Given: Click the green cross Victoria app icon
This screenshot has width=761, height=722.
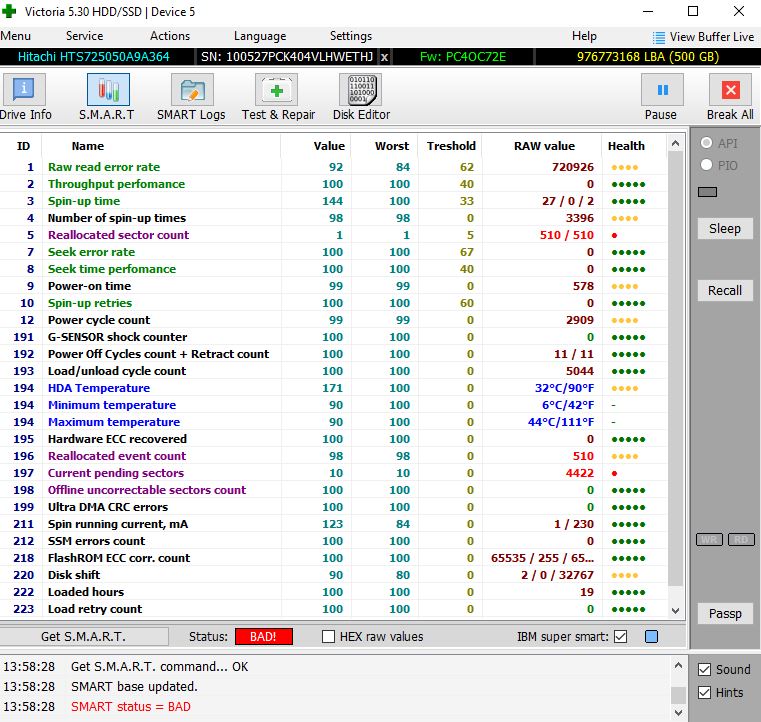Looking at the screenshot, I should 9,11.
